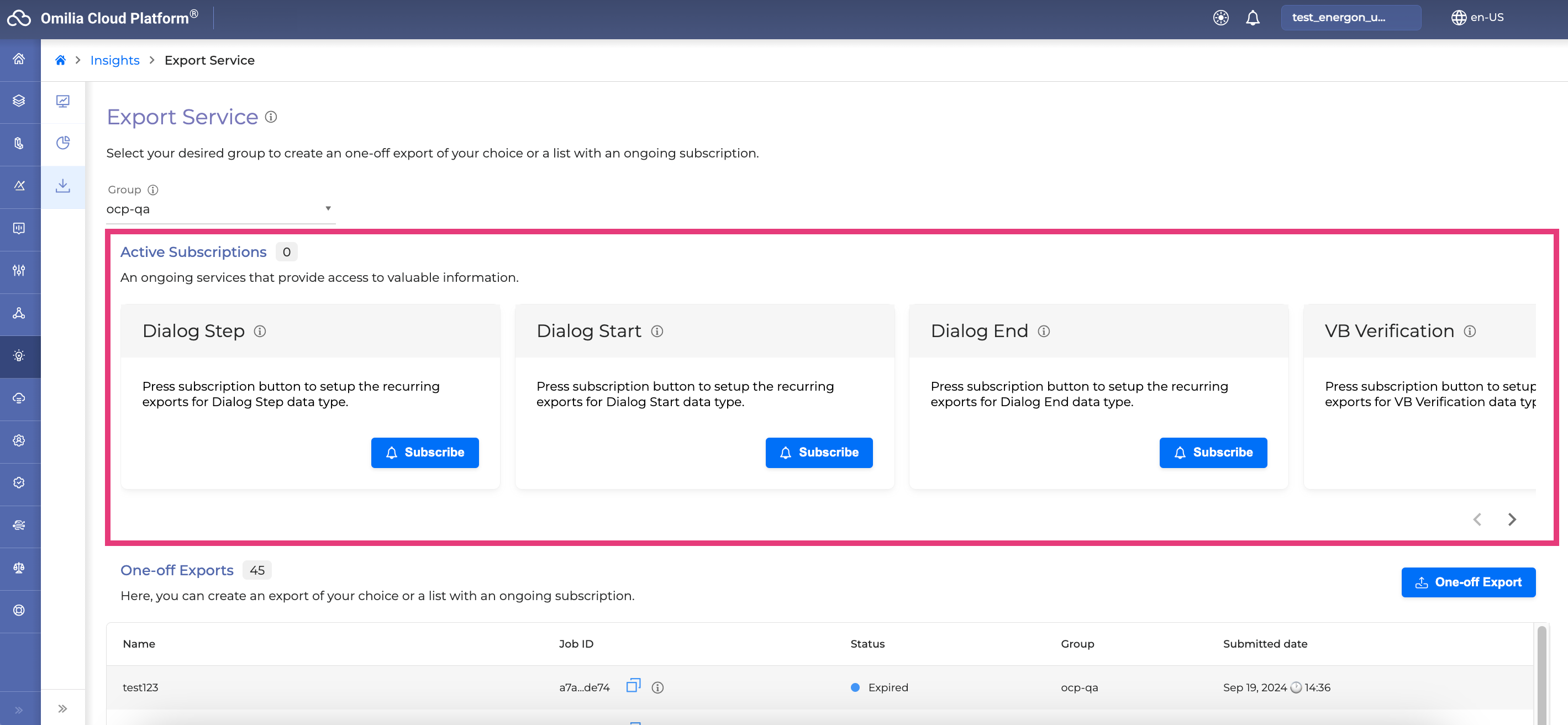
Task: Open the Export Service download icon in sub-sidebar
Action: pyautogui.click(x=62, y=186)
